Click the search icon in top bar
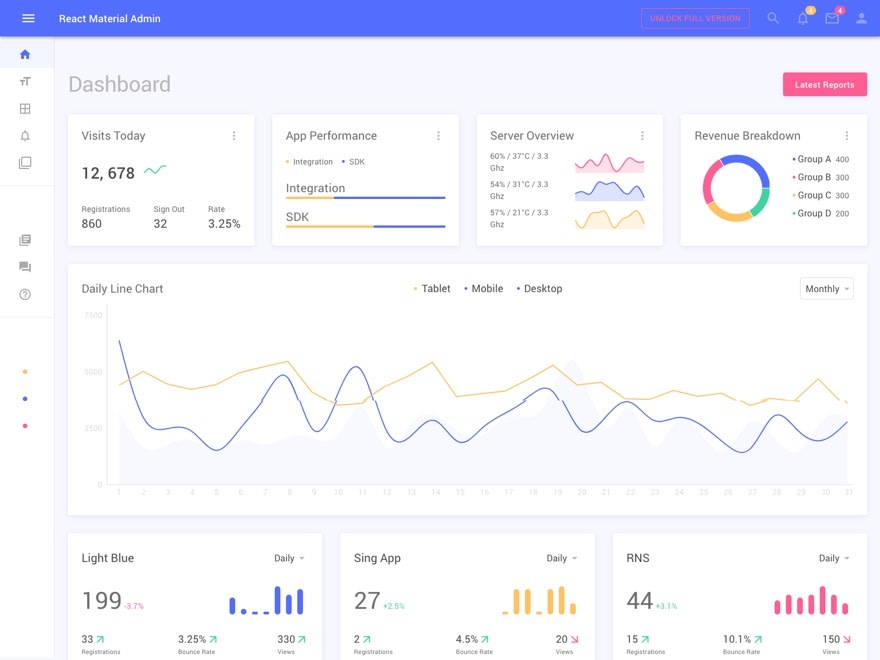880x660 pixels. coord(773,18)
